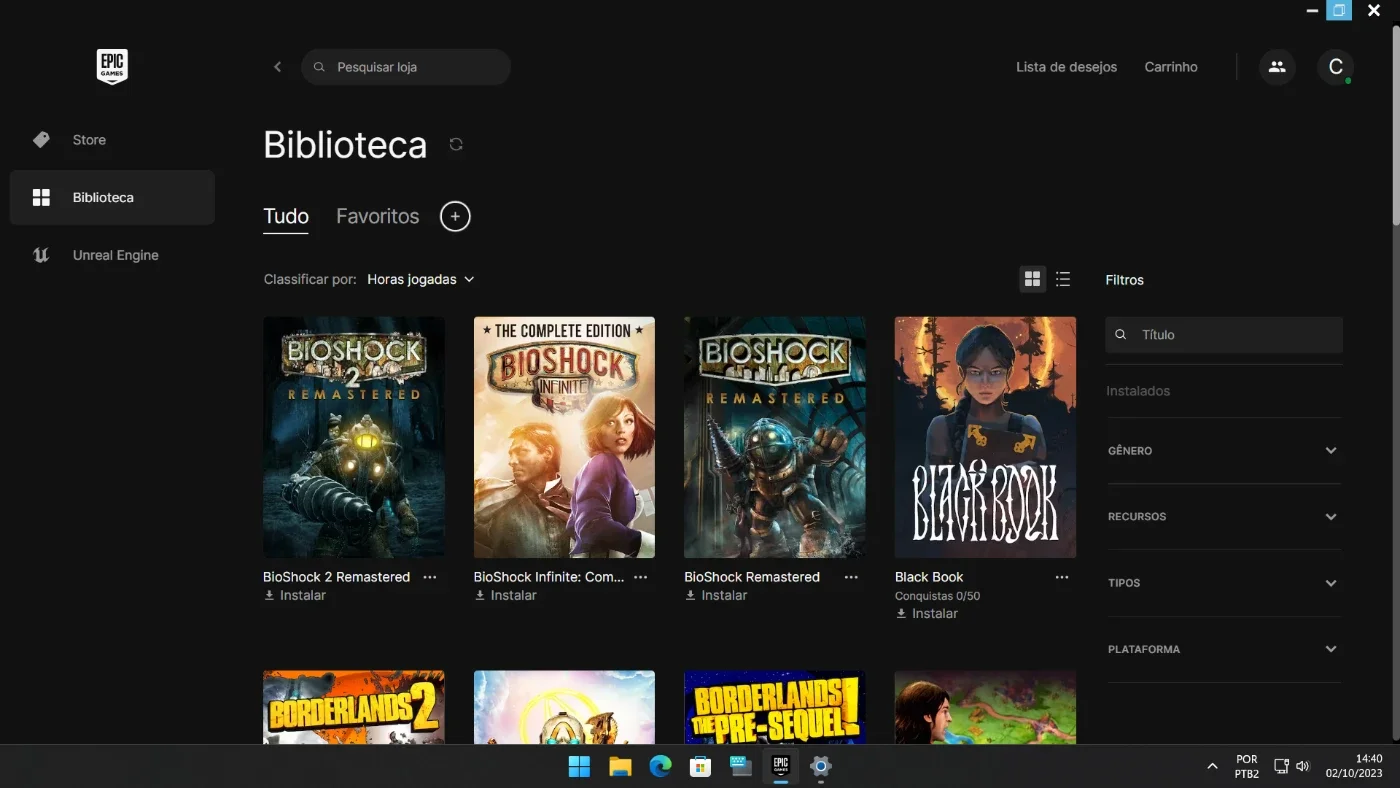
Task: Switch to the Favoritos tab
Action: click(x=378, y=216)
